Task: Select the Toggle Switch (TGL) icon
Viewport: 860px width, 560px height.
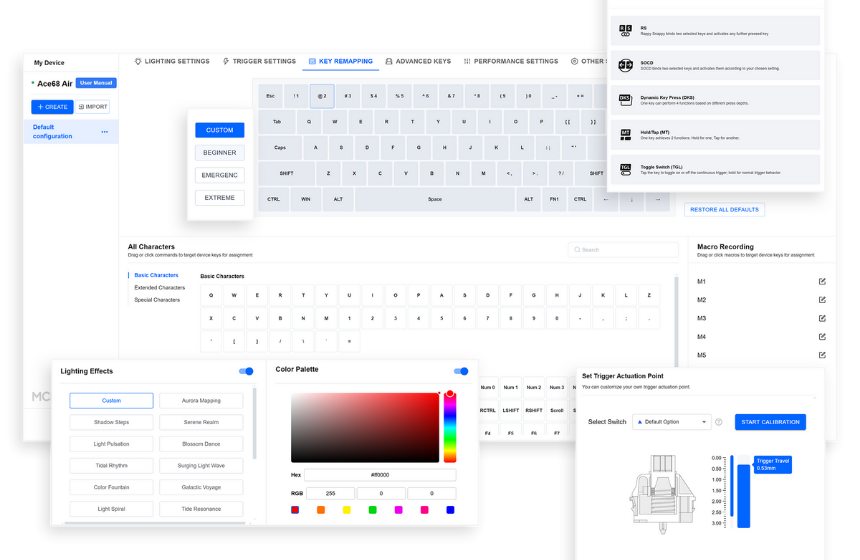Action: [x=625, y=168]
